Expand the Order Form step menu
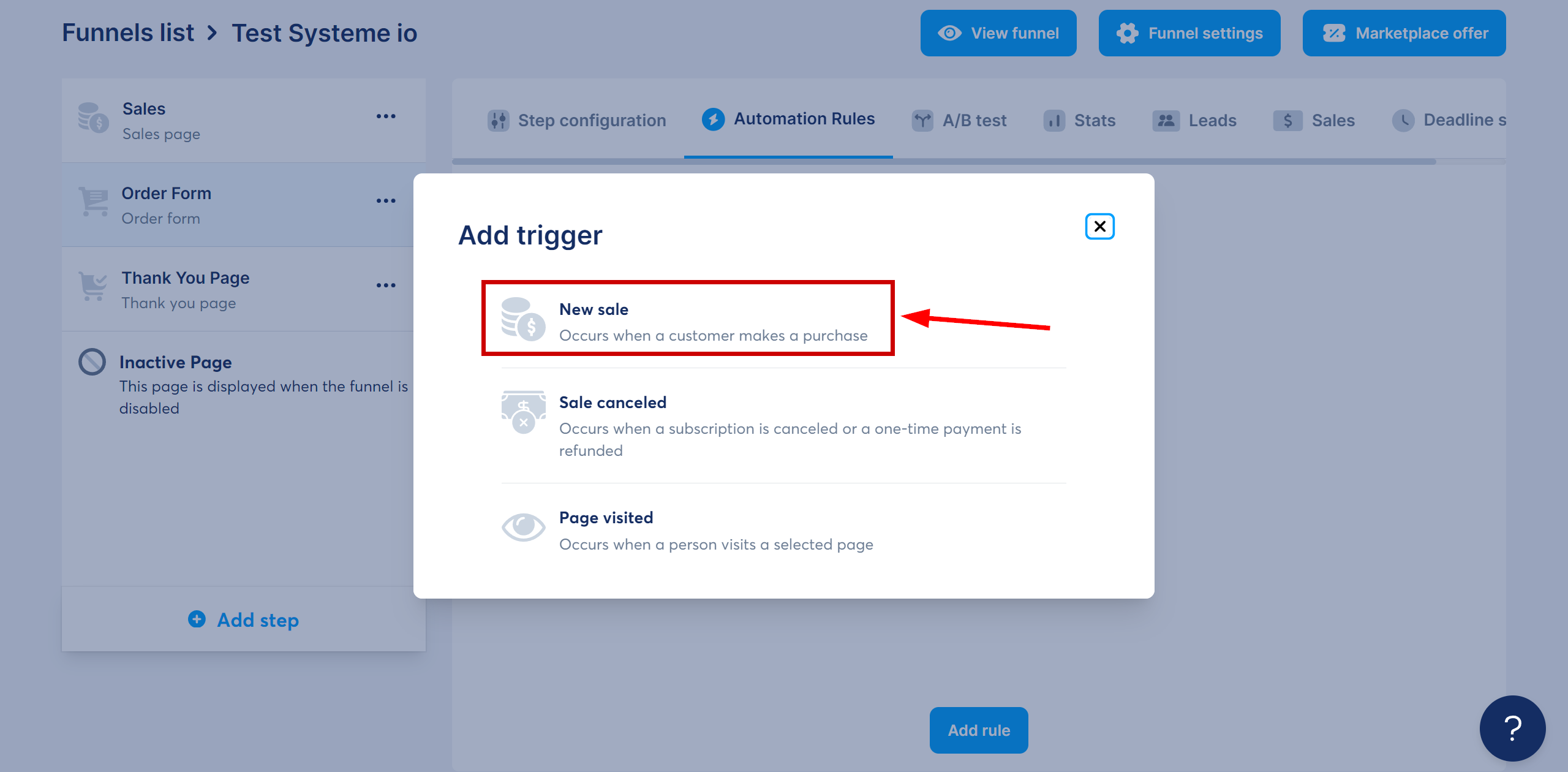The height and width of the screenshot is (772, 1568). [x=384, y=204]
